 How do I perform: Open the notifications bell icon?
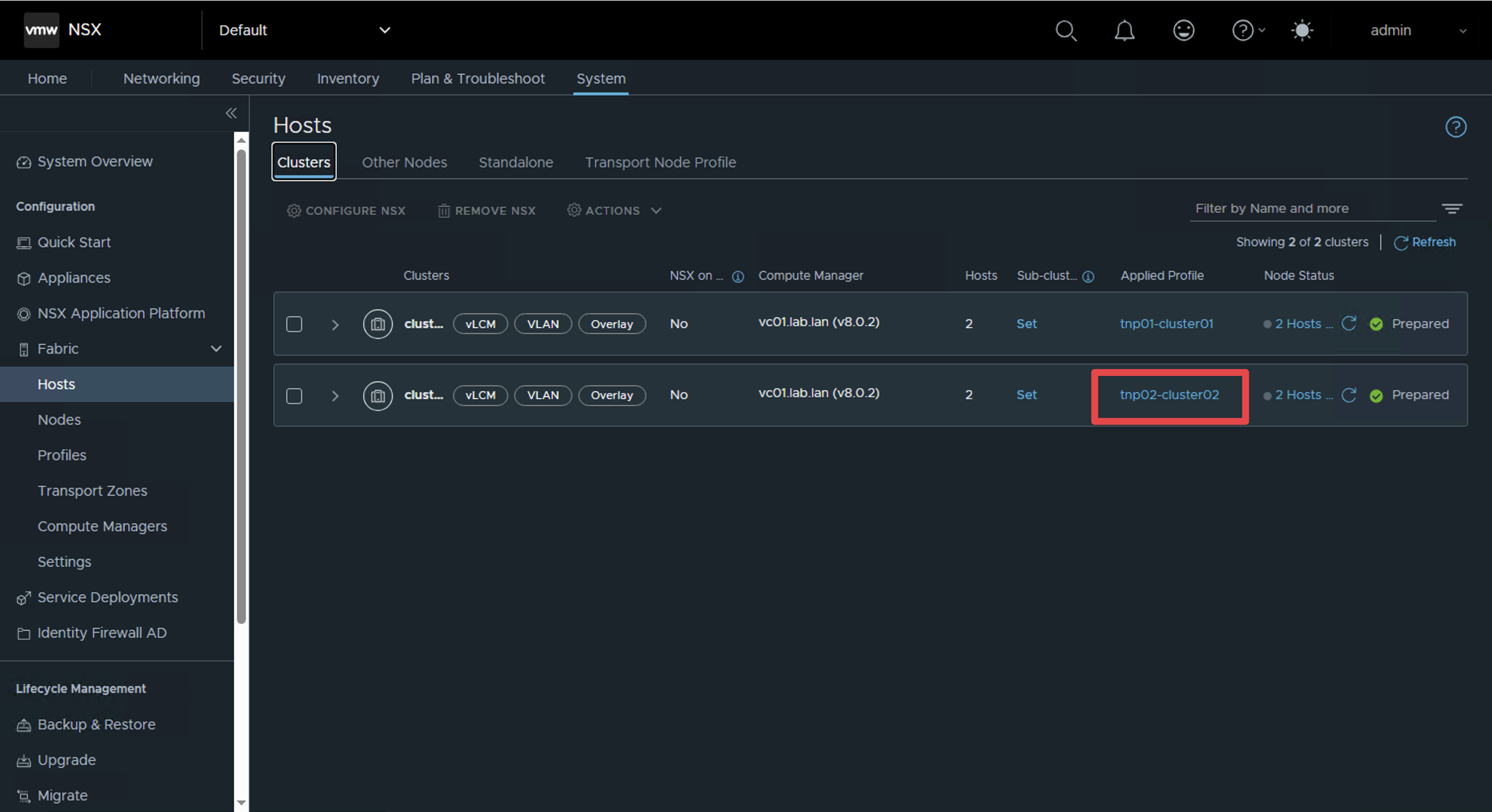pyautogui.click(x=1125, y=31)
